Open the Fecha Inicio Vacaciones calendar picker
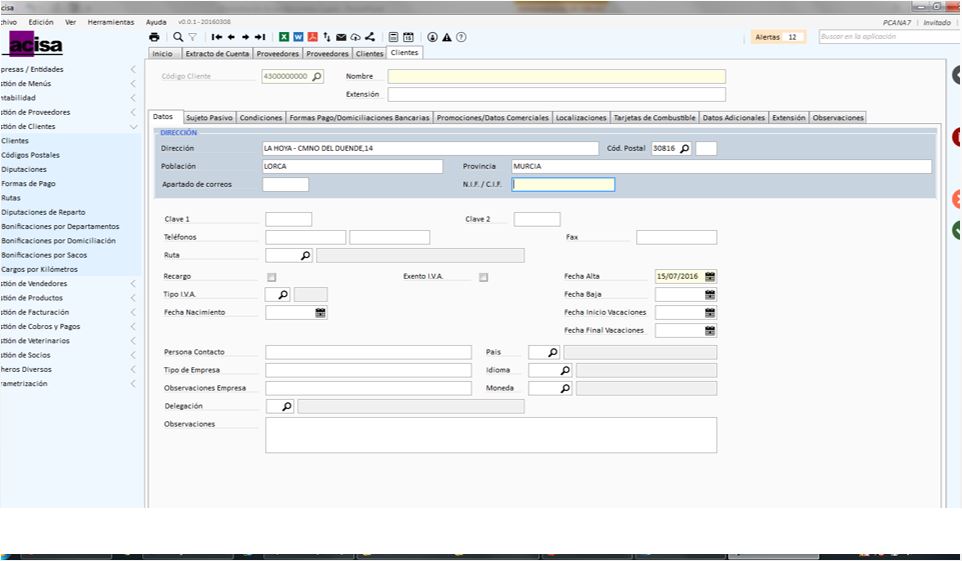Image resolution: width=962 pixels, height=561 pixels. pyautogui.click(x=710, y=312)
